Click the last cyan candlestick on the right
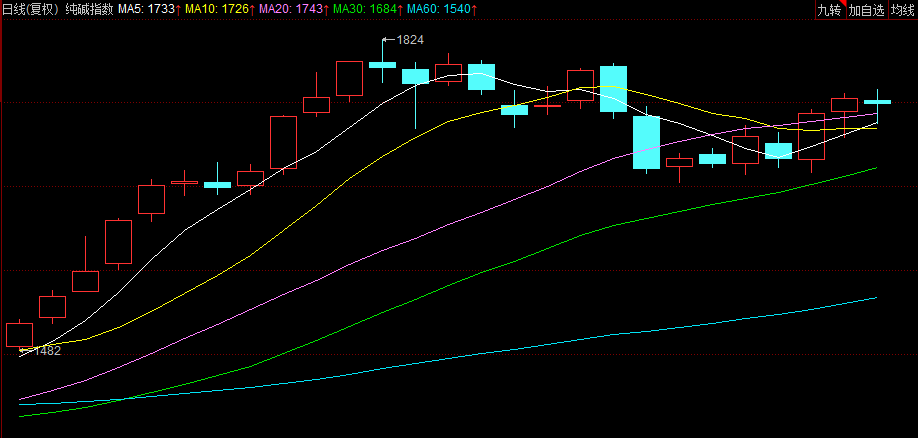The height and width of the screenshot is (438, 918). [x=877, y=102]
